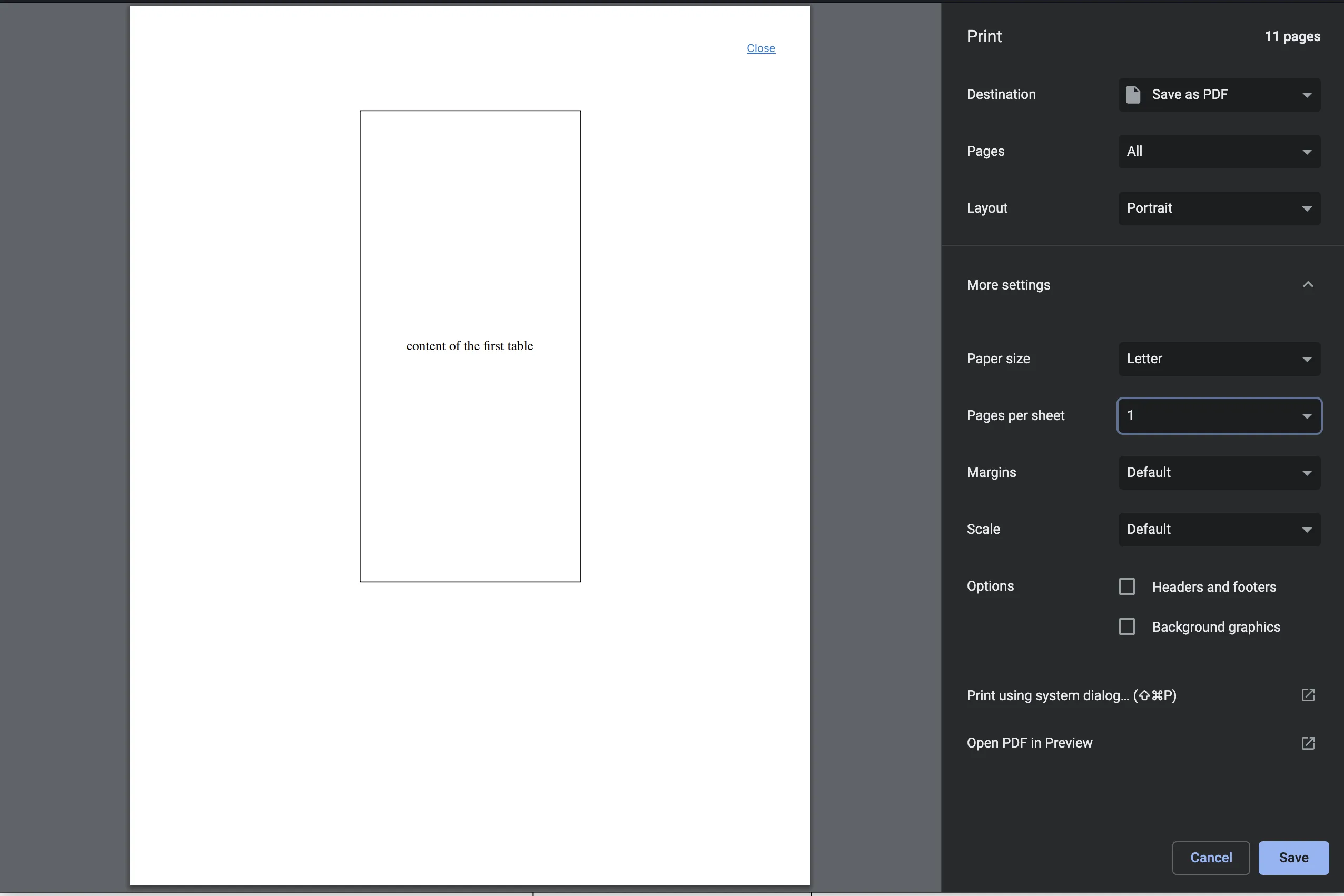Viewport: 1344px width, 896px height.
Task: Open the Scale dropdown
Action: [1219, 529]
